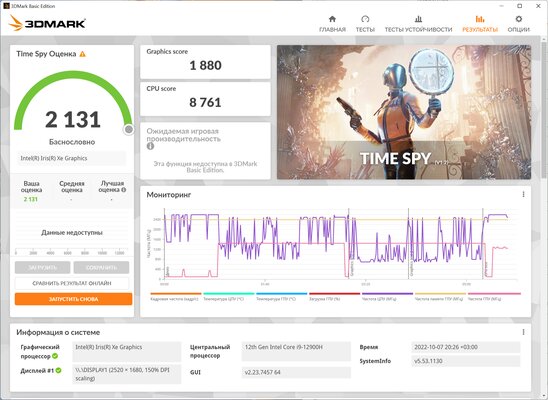Open Опции gear icon
The height and width of the screenshot is (400, 548).
[519, 19]
